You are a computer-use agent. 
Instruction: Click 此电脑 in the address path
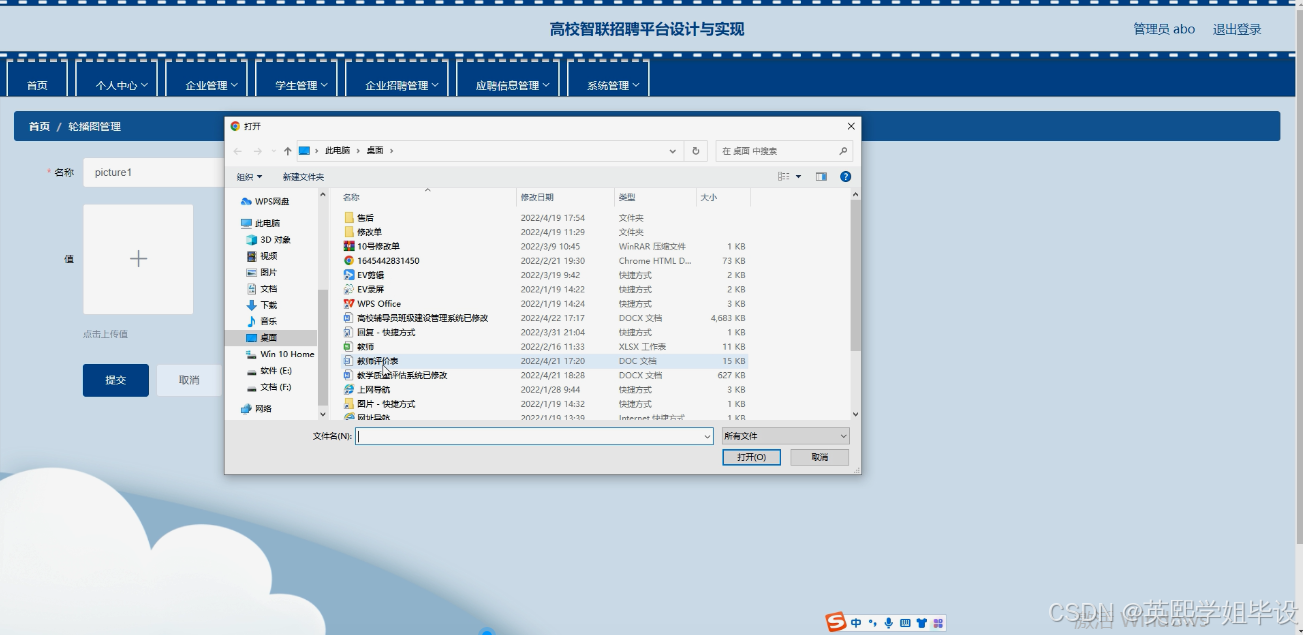point(337,151)
